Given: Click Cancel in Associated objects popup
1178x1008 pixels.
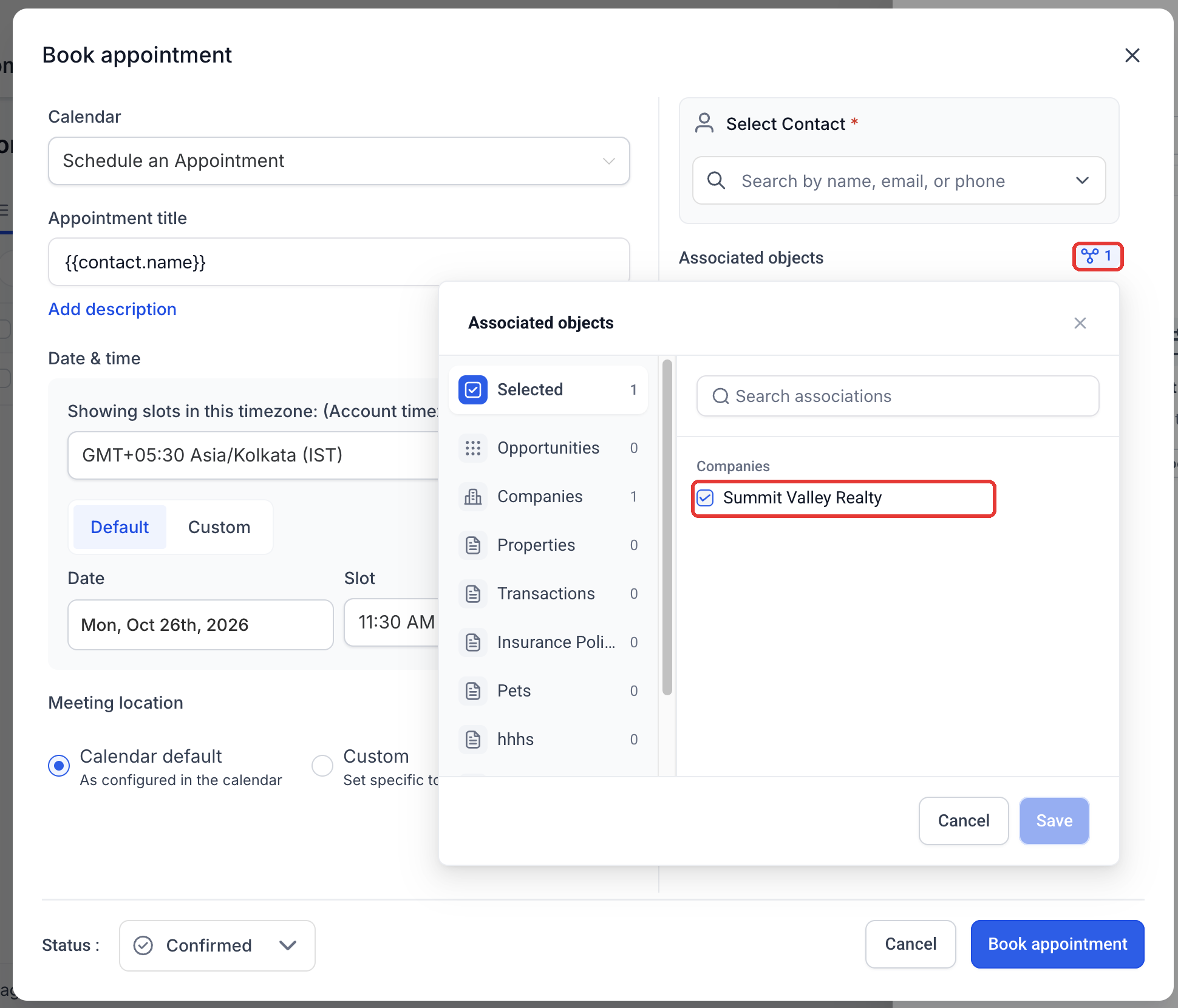Looking at the screenshot, I should pyautogui.click(x=964, y=821).
